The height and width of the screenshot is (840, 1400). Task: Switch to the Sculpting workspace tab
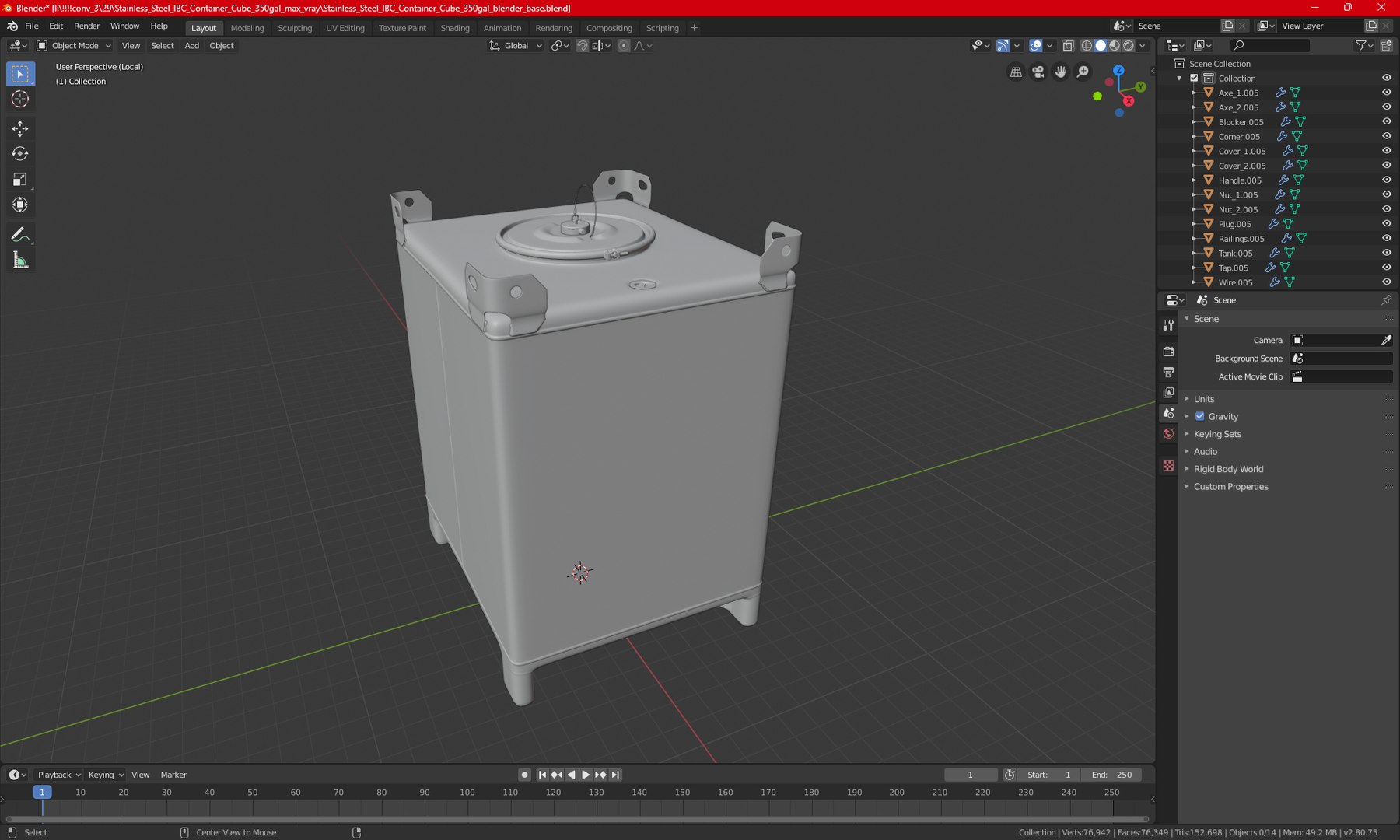pos(295,28)
